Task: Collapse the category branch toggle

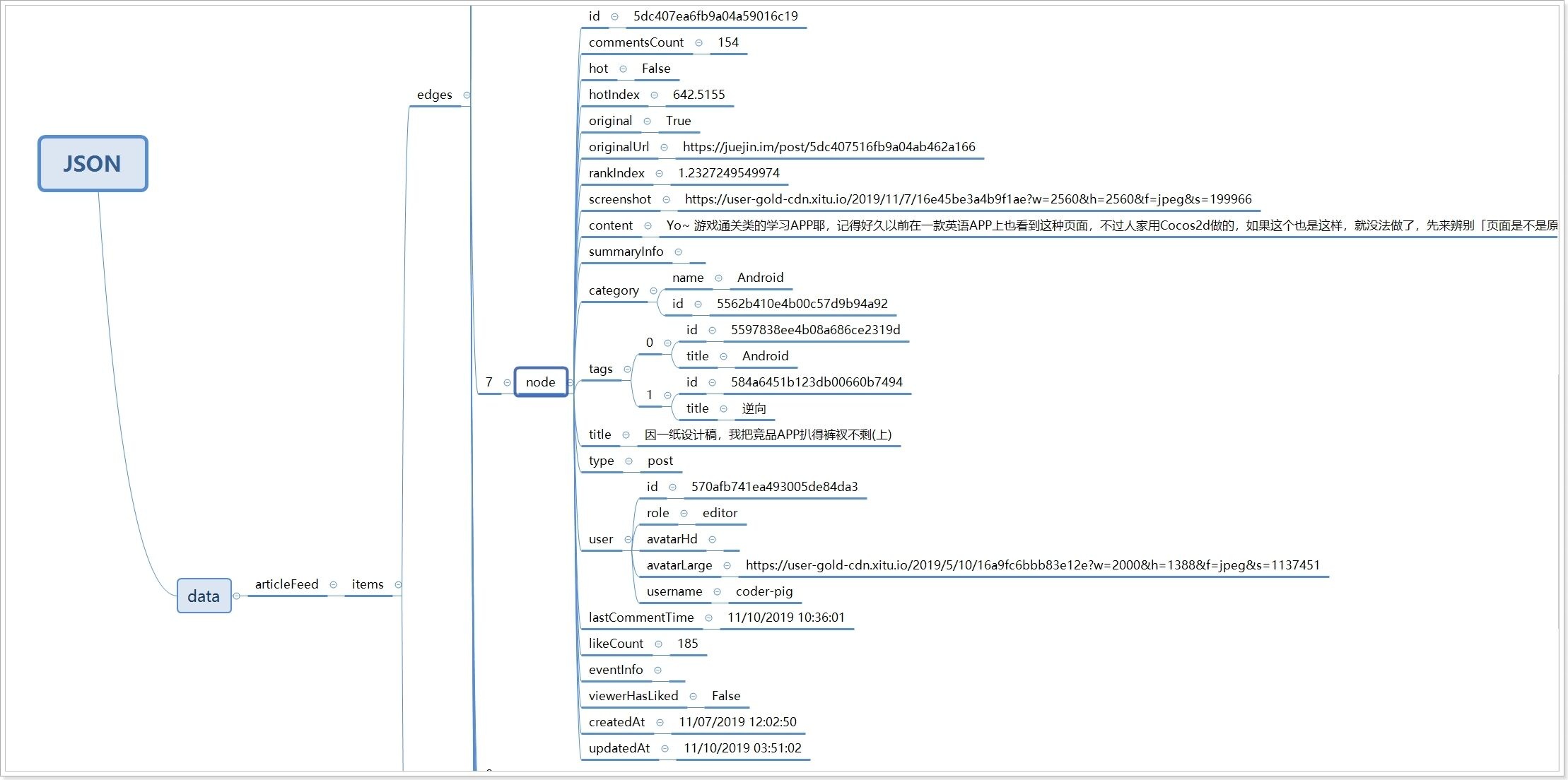Action: click(653, 291)
